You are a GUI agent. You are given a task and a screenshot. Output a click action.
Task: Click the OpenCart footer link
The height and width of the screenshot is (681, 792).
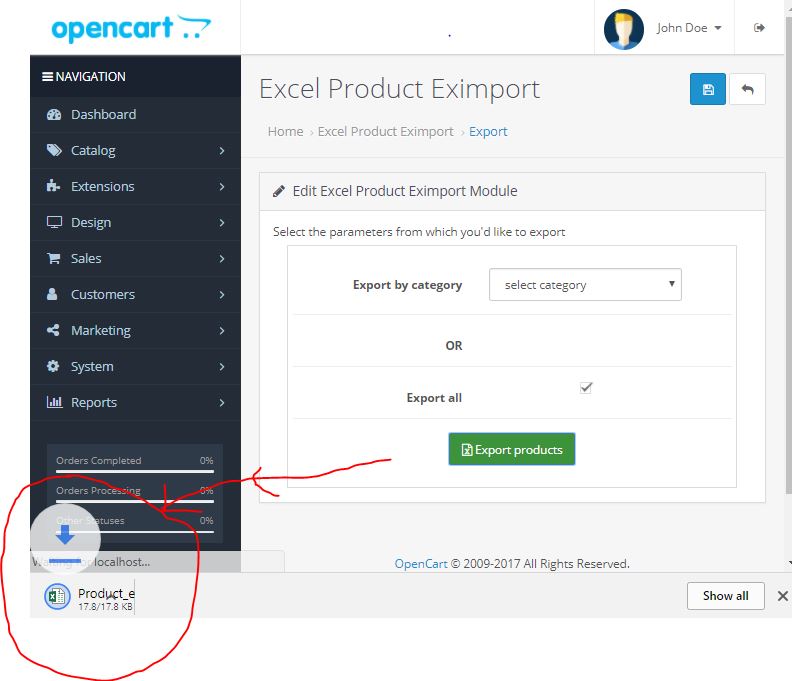421,564
